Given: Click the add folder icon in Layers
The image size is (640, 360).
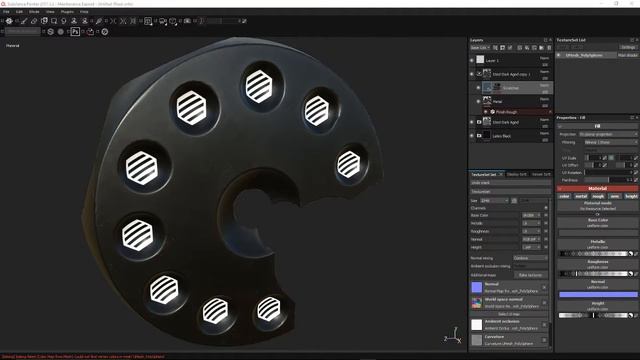Looking at the screenshot, I should (542, 48).
